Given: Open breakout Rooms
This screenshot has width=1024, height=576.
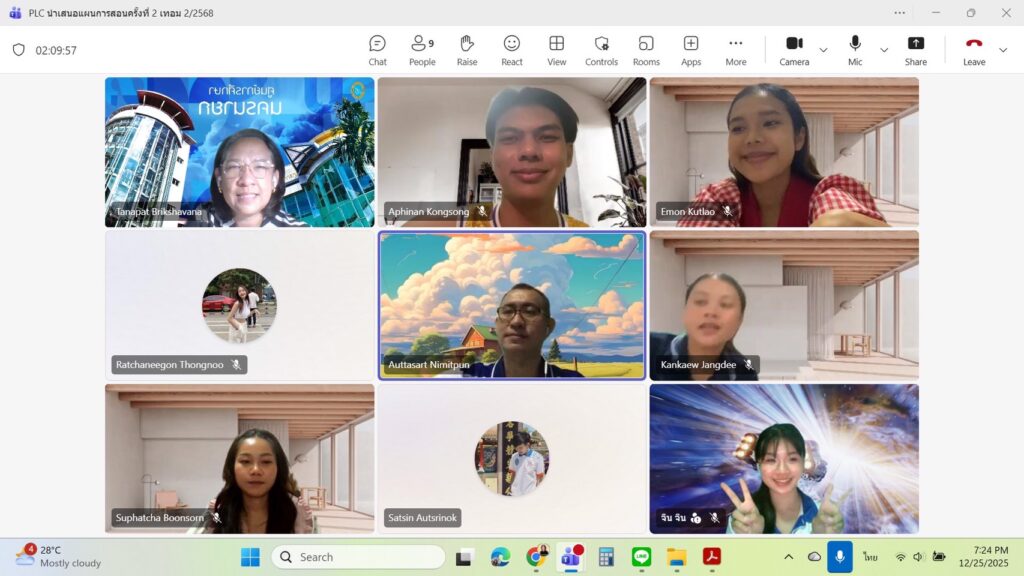Looking at the screenshot, I should [646, 49].
